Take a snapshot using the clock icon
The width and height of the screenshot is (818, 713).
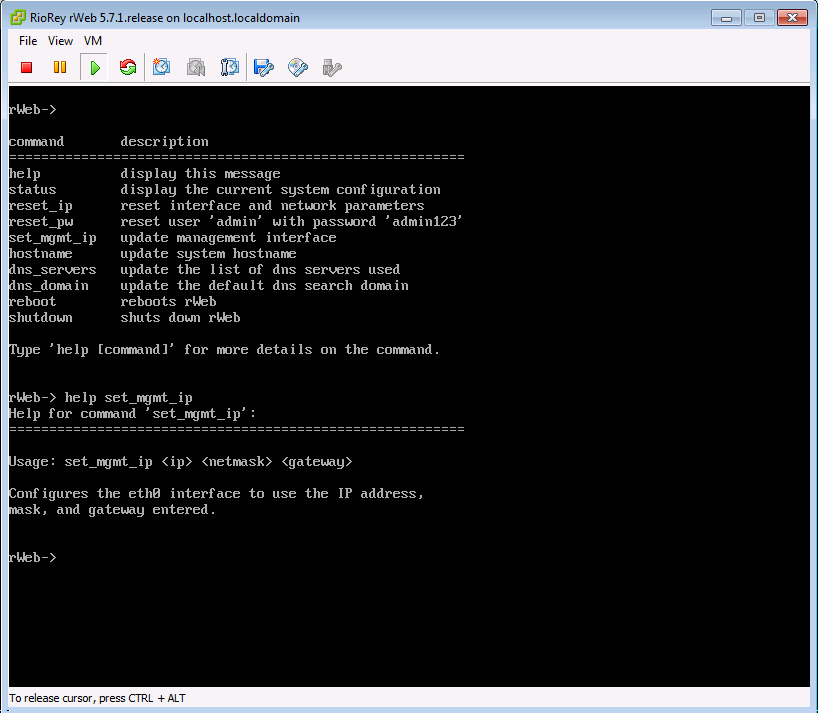[x=161, y=67]
